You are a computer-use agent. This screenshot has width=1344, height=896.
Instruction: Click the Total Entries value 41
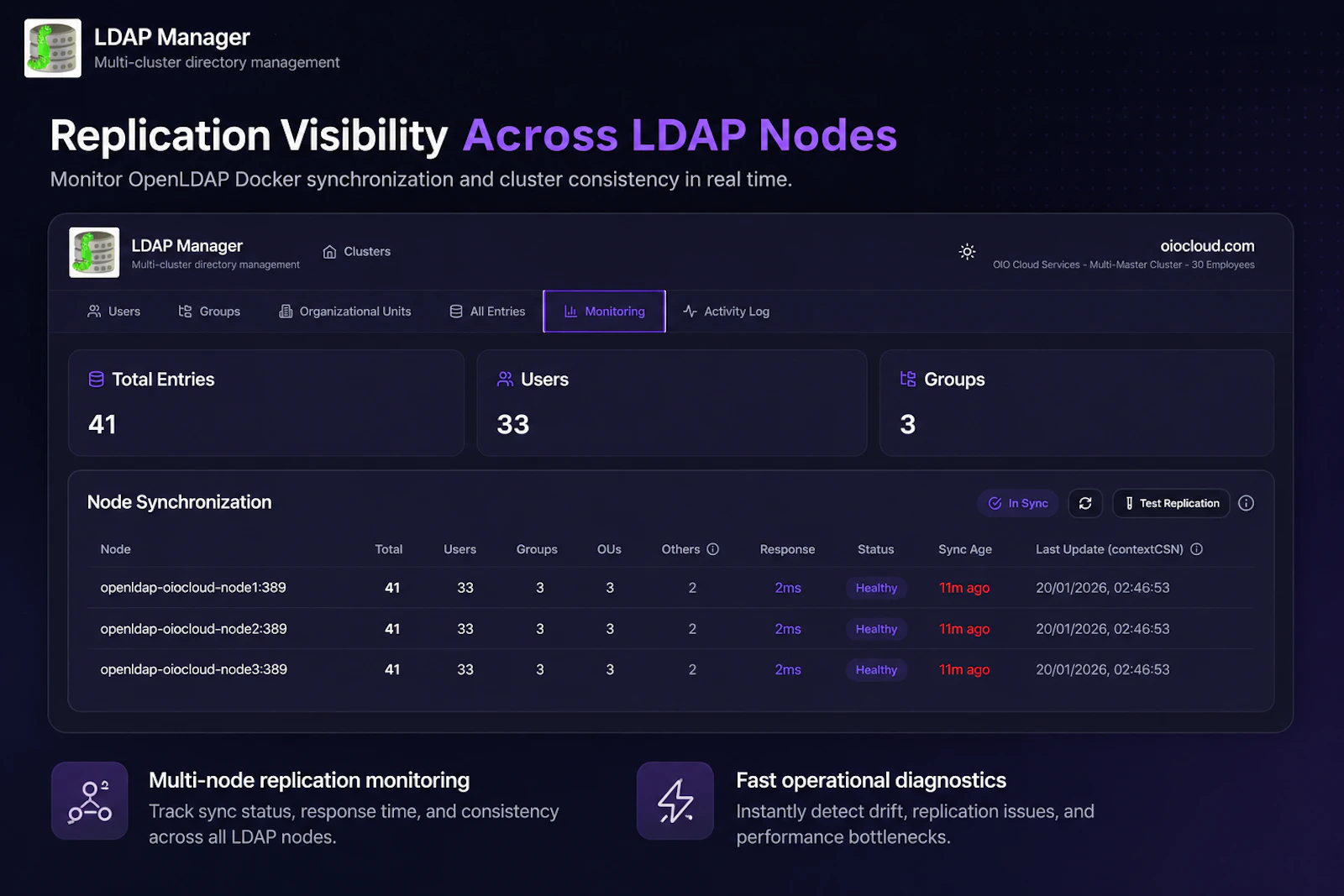click(102, 425)
